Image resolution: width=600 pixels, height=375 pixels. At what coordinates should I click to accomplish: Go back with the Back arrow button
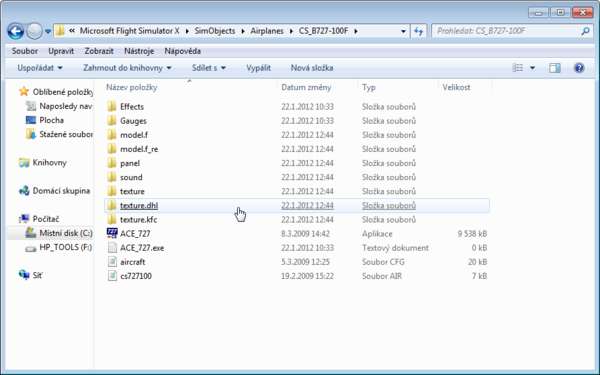click(15, 31)
